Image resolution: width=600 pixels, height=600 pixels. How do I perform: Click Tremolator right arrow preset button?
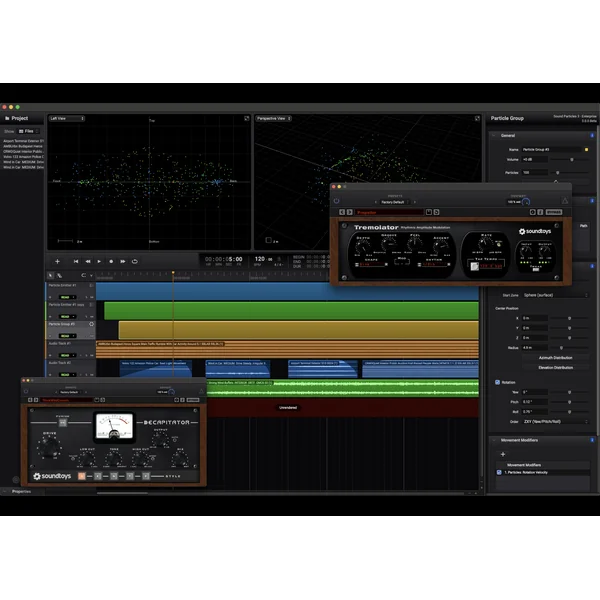coord(350,212)
